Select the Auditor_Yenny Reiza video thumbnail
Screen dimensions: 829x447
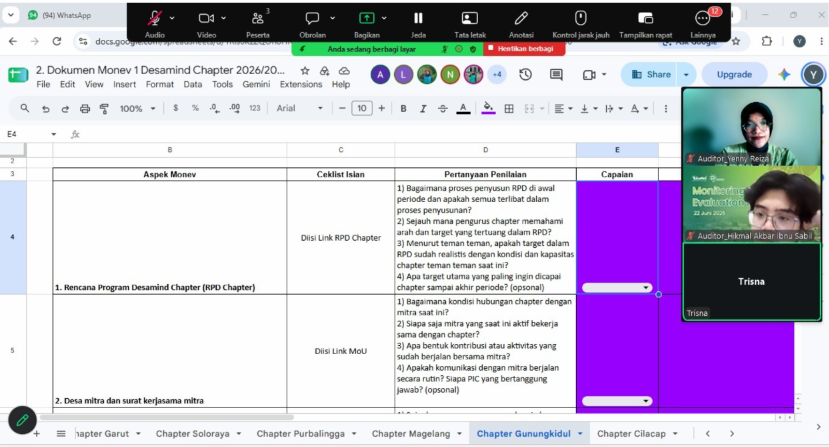click(751, 126)
